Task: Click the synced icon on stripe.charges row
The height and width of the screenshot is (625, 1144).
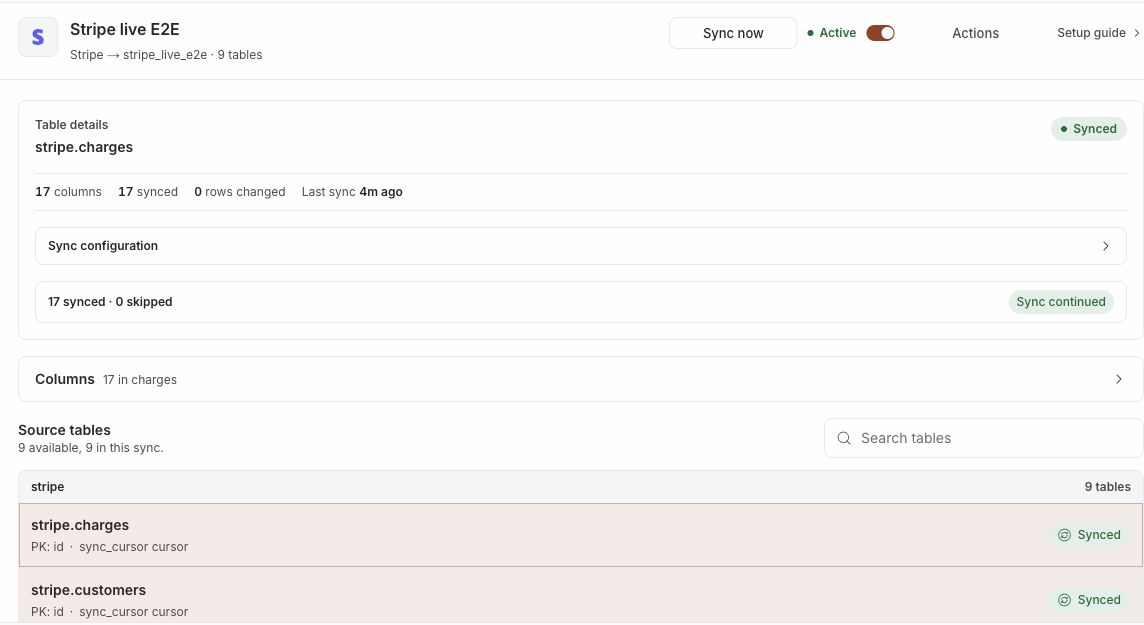Action: coord(1064,535)
